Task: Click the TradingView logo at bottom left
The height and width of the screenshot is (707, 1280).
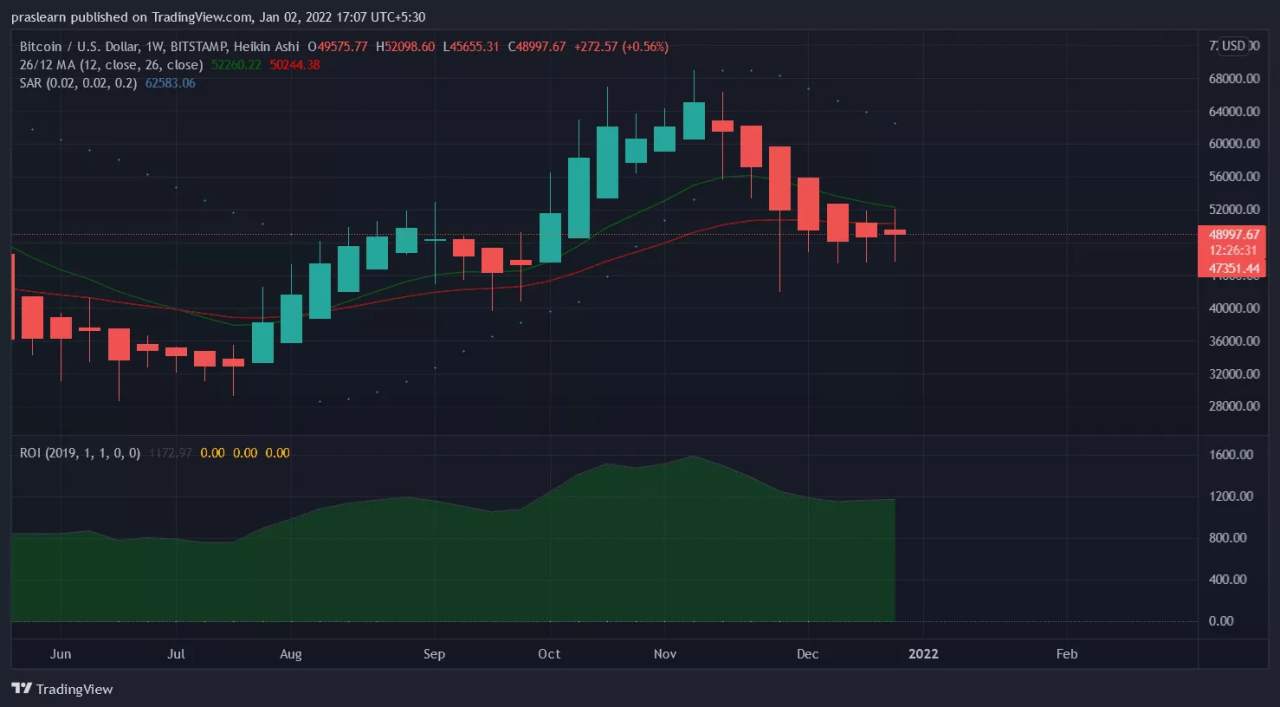Action: [62, 689]
